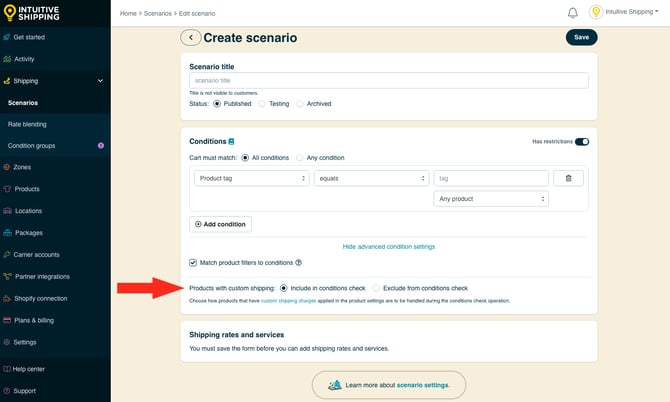Click the Products shirt icon
This screenshot has height=402, width=670.
[7, 189]
